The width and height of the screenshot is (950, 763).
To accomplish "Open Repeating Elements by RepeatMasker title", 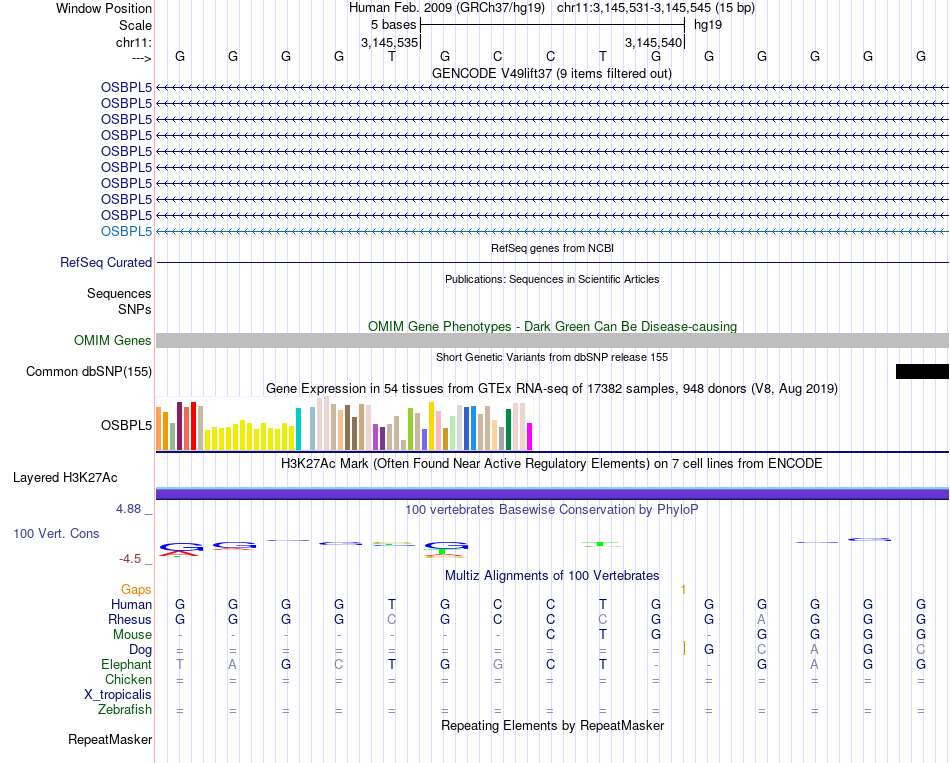I will tap(552, 725).
